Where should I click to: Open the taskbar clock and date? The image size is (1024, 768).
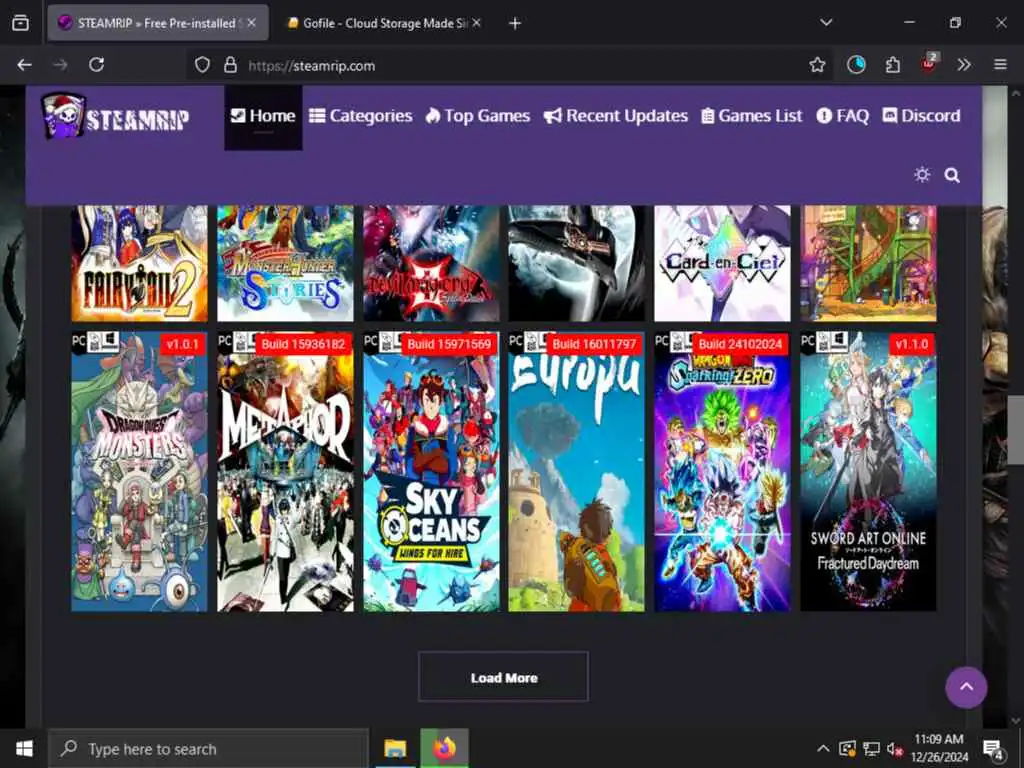point(939,748)
